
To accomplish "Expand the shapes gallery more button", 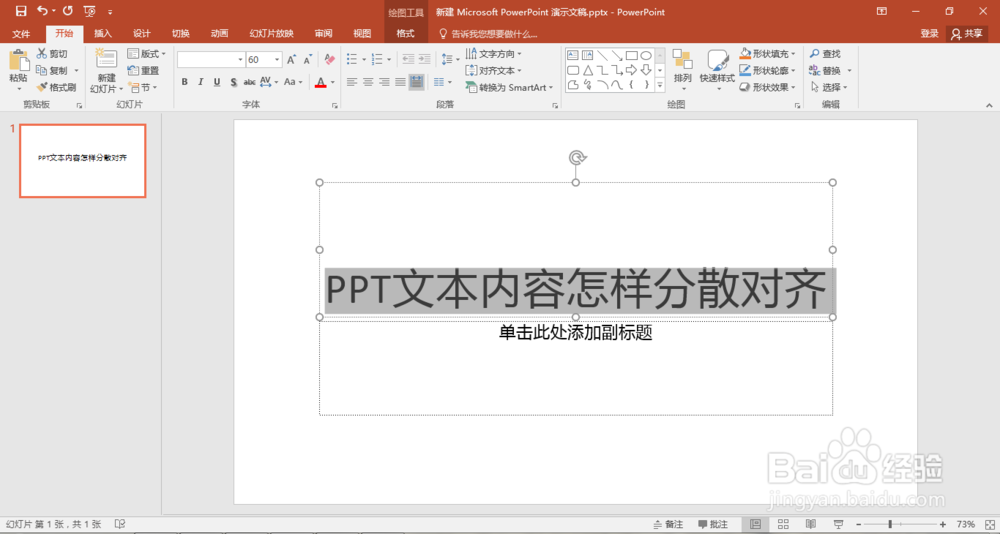I will tap(660, 84).
